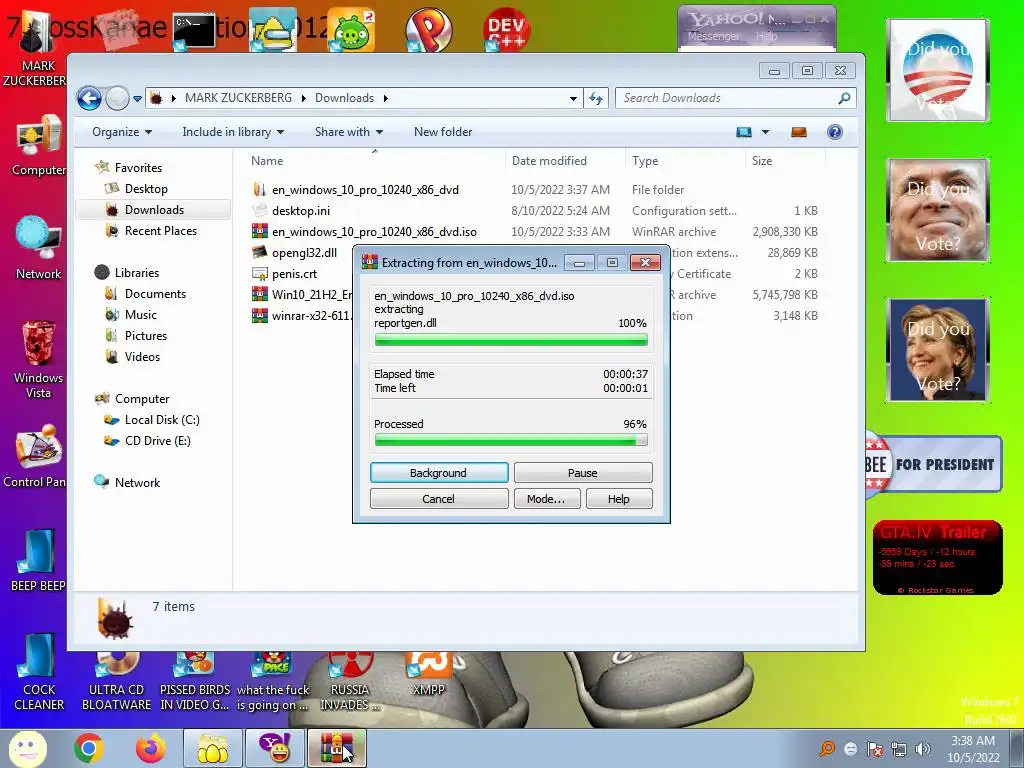
Task: Open XMPP desktop shortcut
Action: point(429,674)
